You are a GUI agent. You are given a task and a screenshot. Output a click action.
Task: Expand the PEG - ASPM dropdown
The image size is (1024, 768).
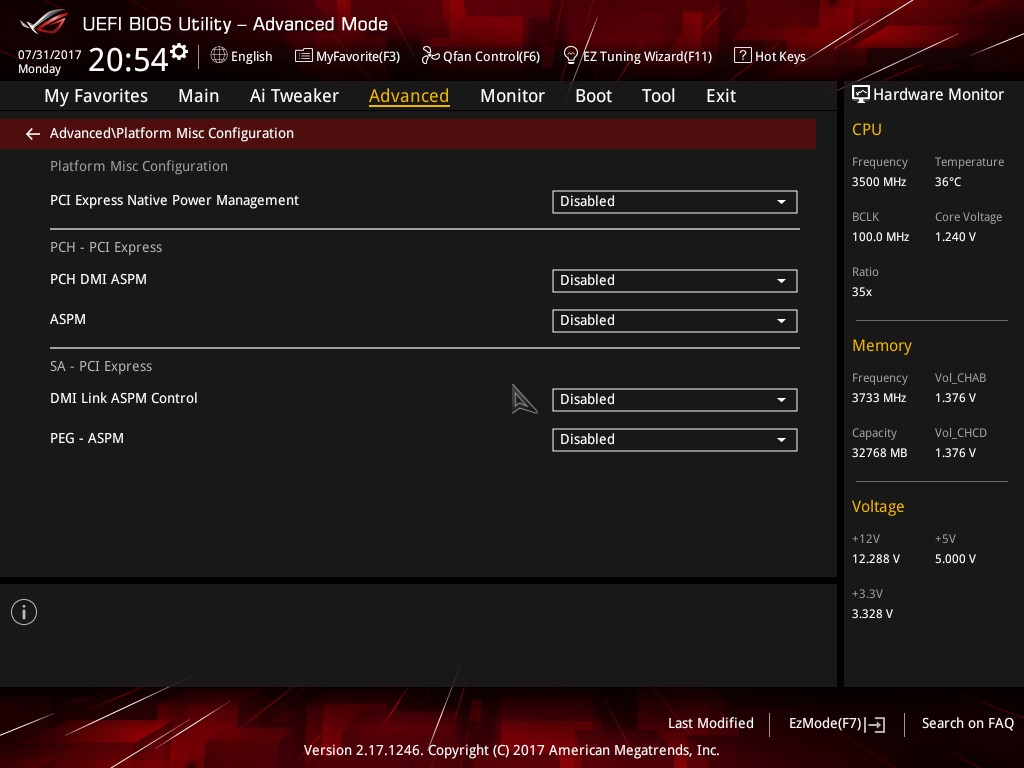click(675, 440)
